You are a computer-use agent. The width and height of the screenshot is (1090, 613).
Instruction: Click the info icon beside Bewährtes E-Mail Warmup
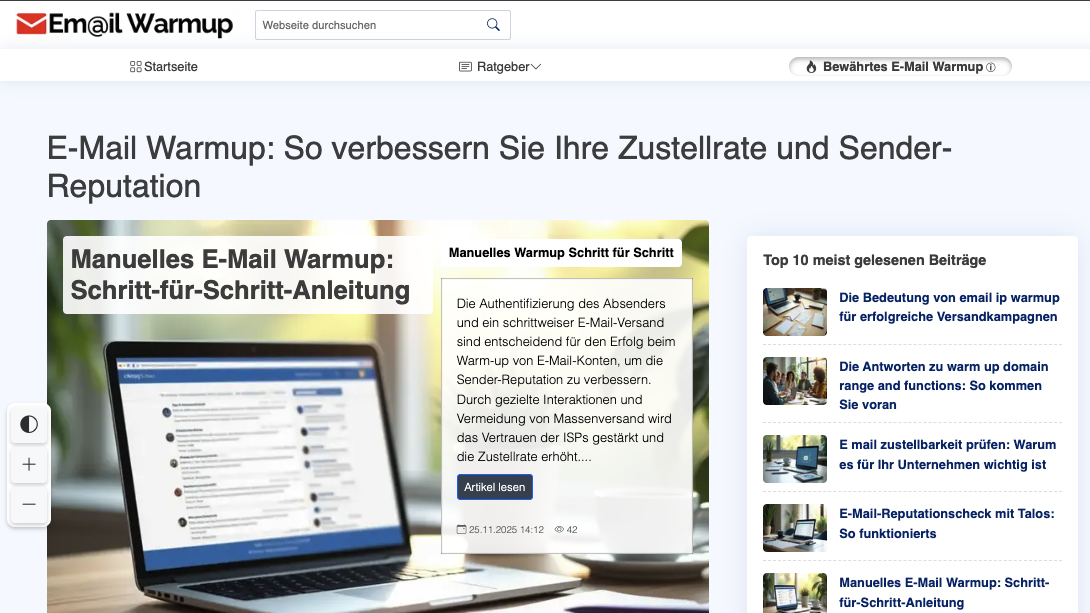click(x=991, y=67)
